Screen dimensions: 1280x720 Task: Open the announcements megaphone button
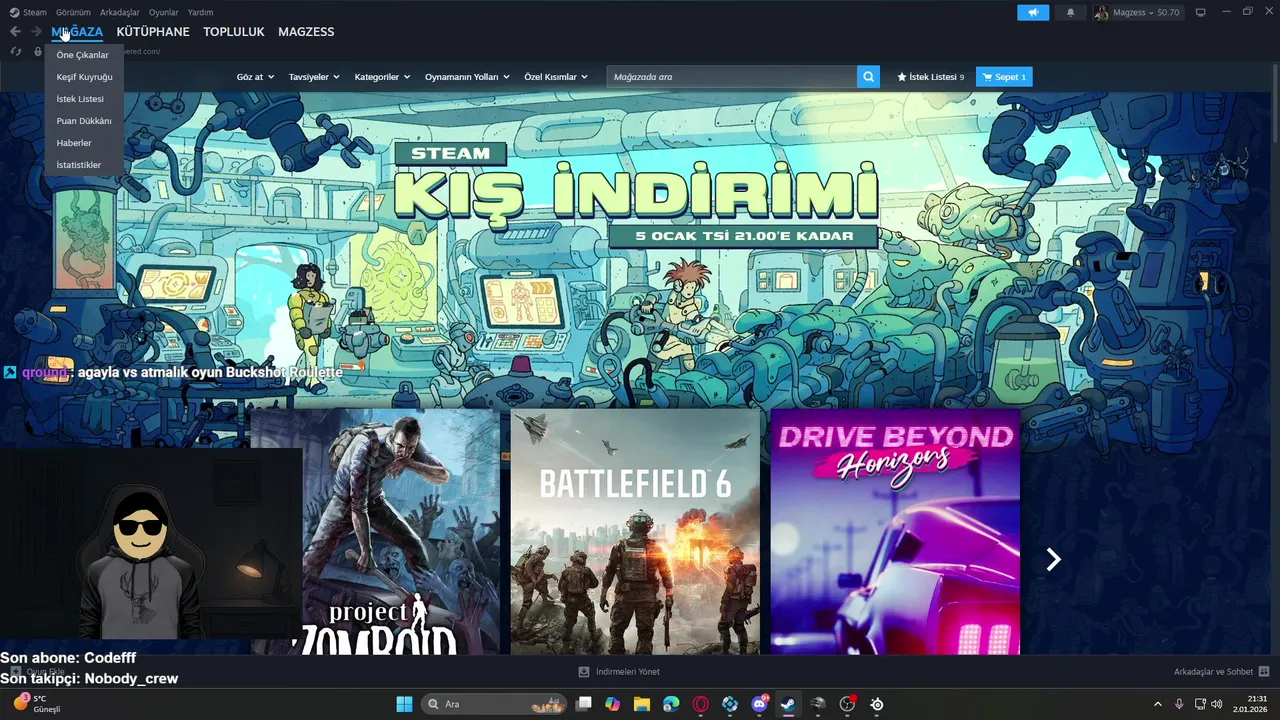tap(1033, 12)
